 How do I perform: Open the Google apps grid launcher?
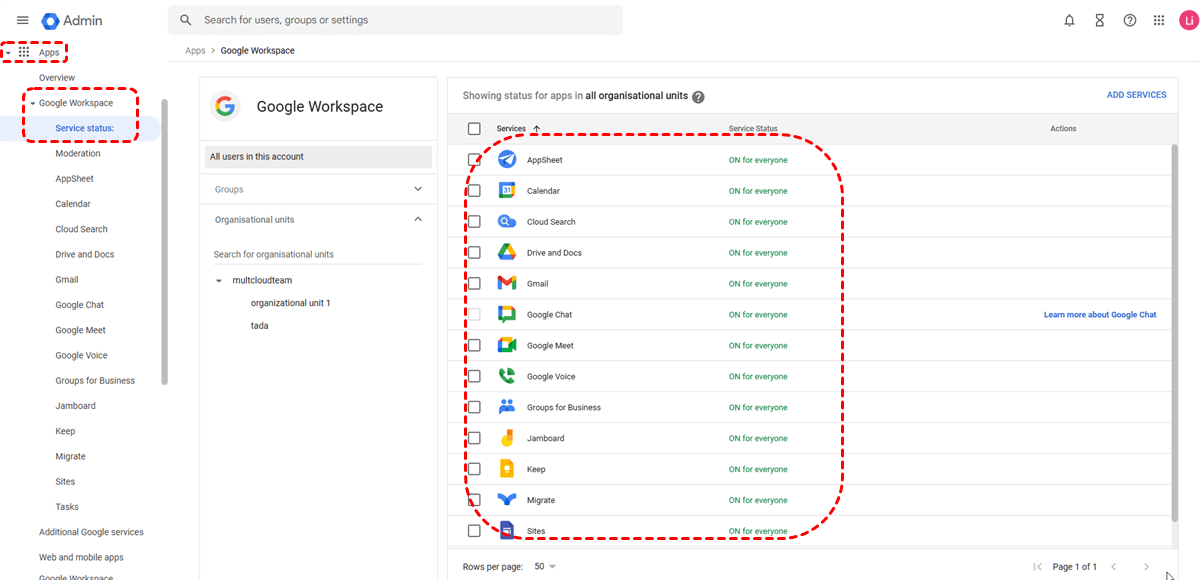pyautogui.click(x=1159, y=20)
